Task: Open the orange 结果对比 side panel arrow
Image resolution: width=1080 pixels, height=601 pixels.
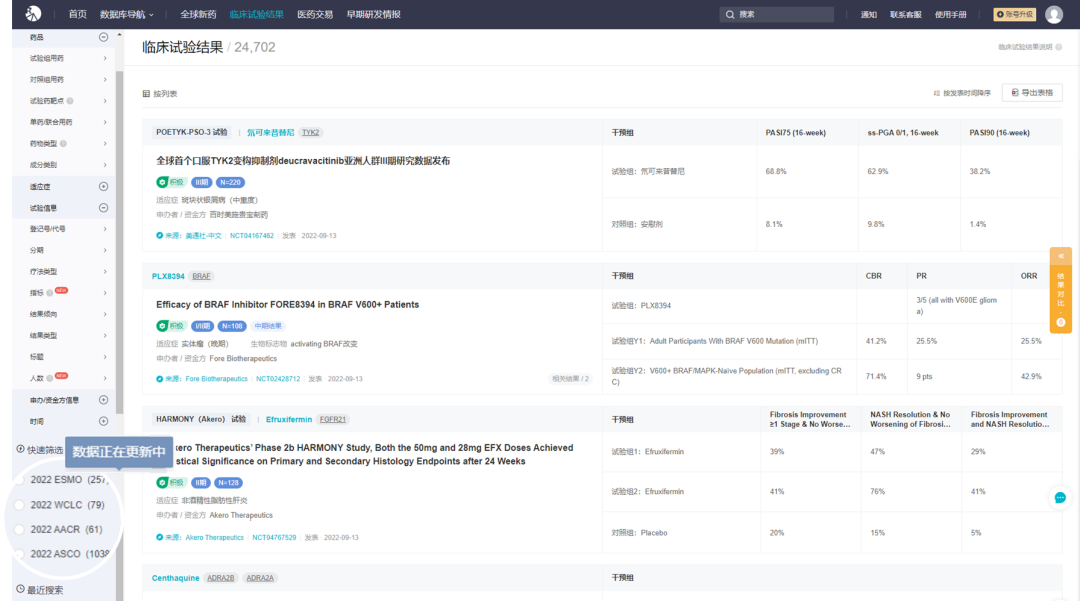Action: coord(1061,256)
